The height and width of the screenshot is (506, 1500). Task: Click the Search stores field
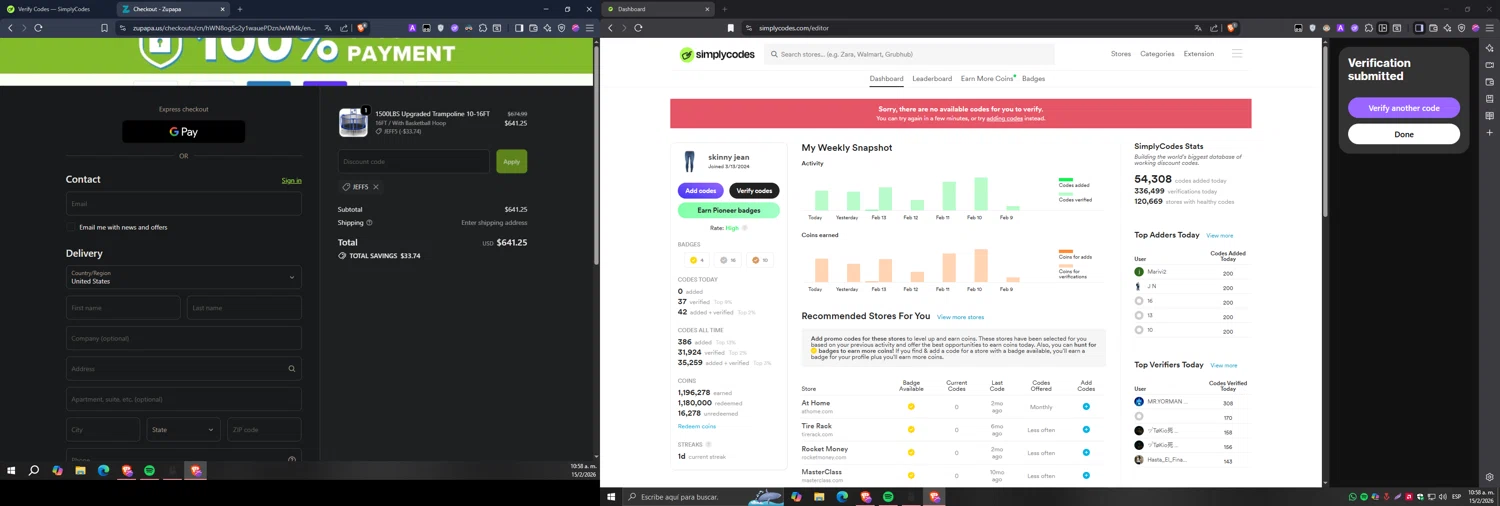coord(910,54)
